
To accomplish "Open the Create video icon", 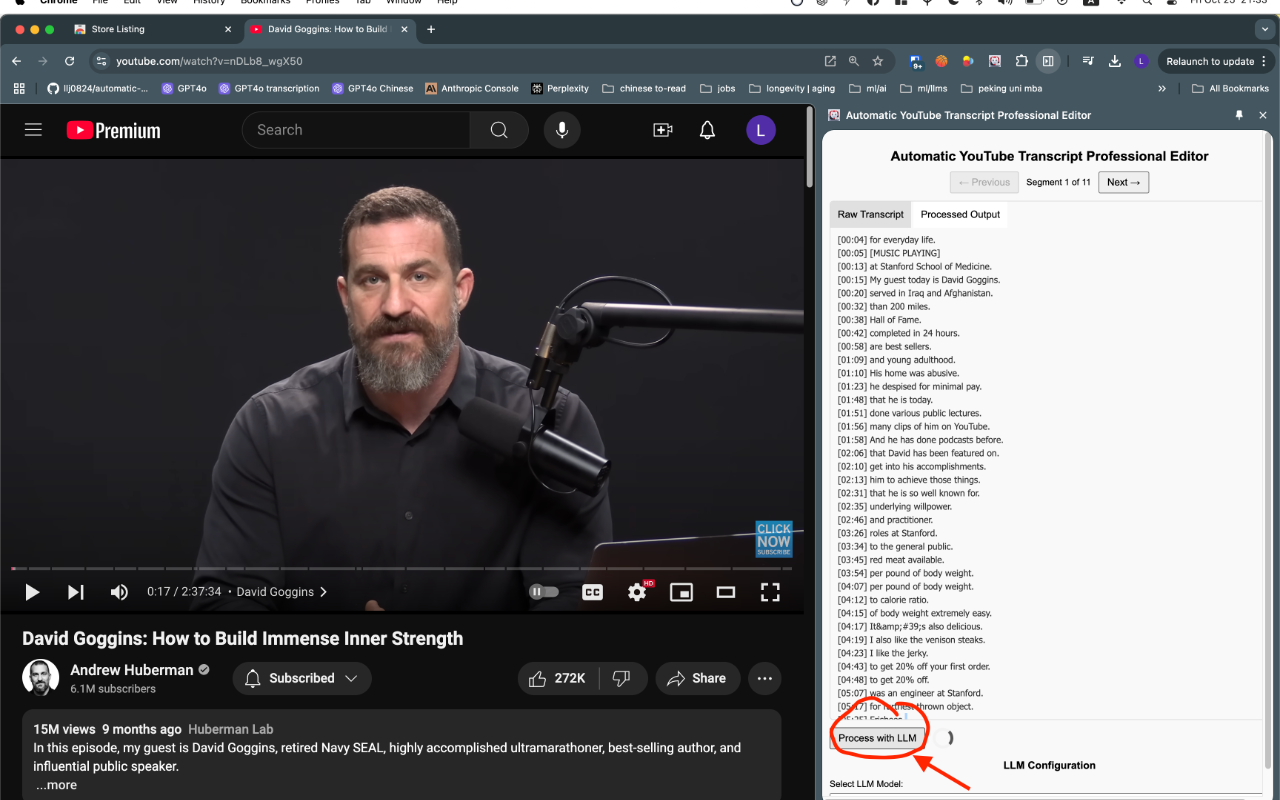I will [662, 130].
